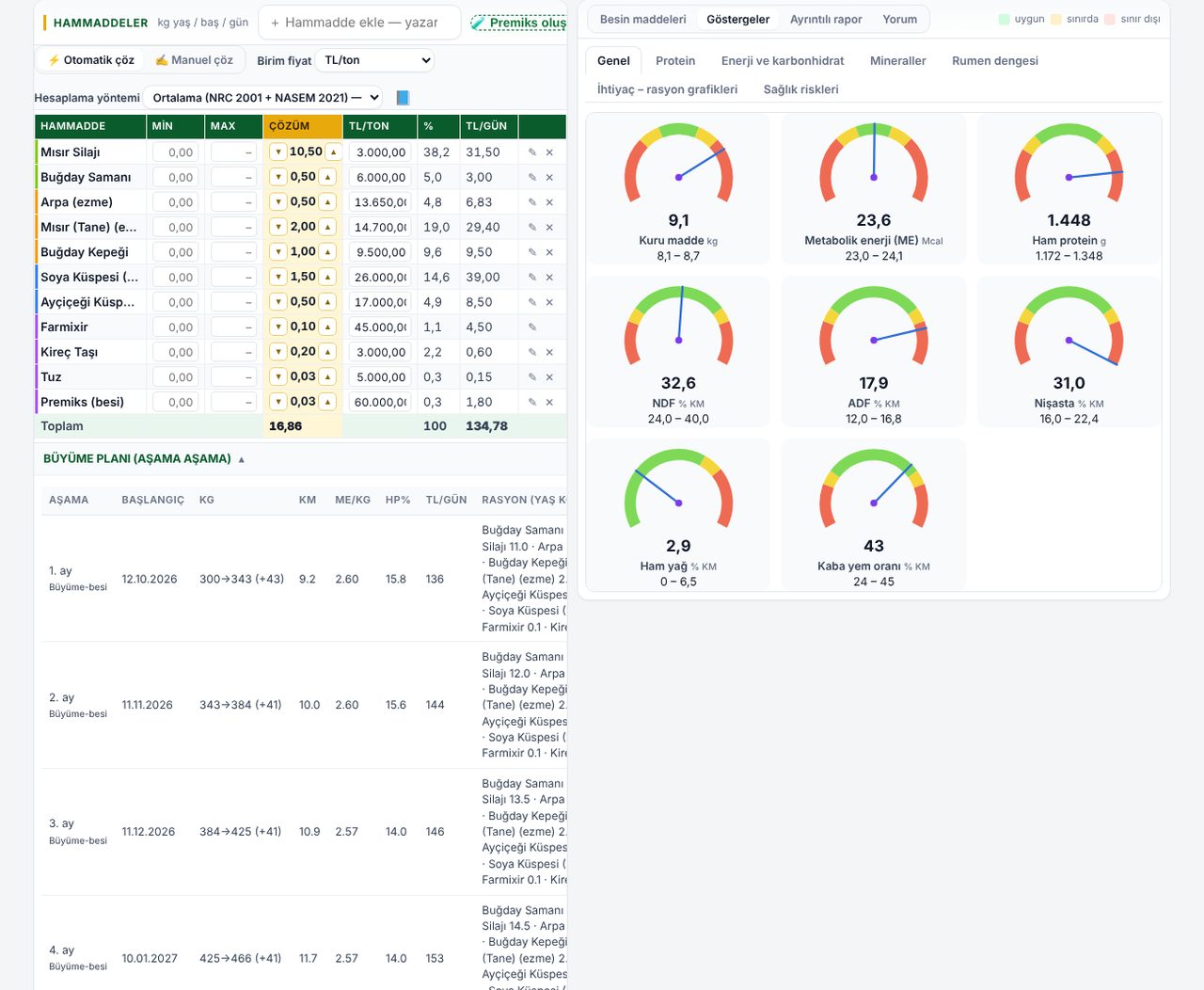Decrease Farmixir amount with down arrow
Image resolution: width=1204 pixels, height=990 pixels.
pyautogui.click(x=278, y=327)
